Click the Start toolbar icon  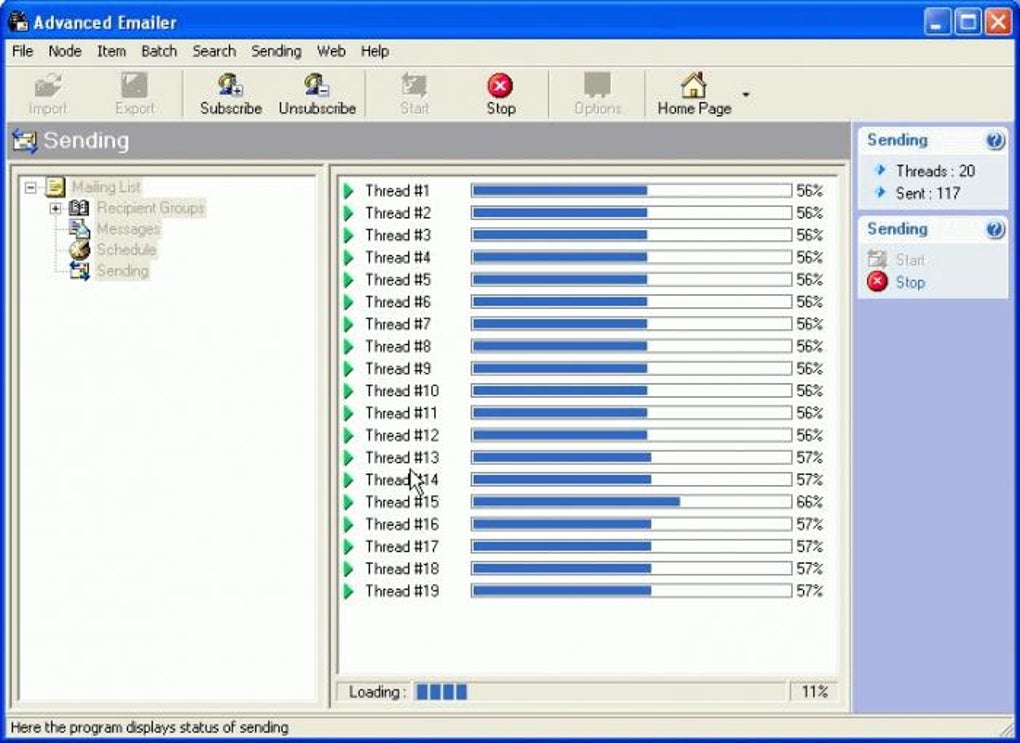tap(414, 85)
